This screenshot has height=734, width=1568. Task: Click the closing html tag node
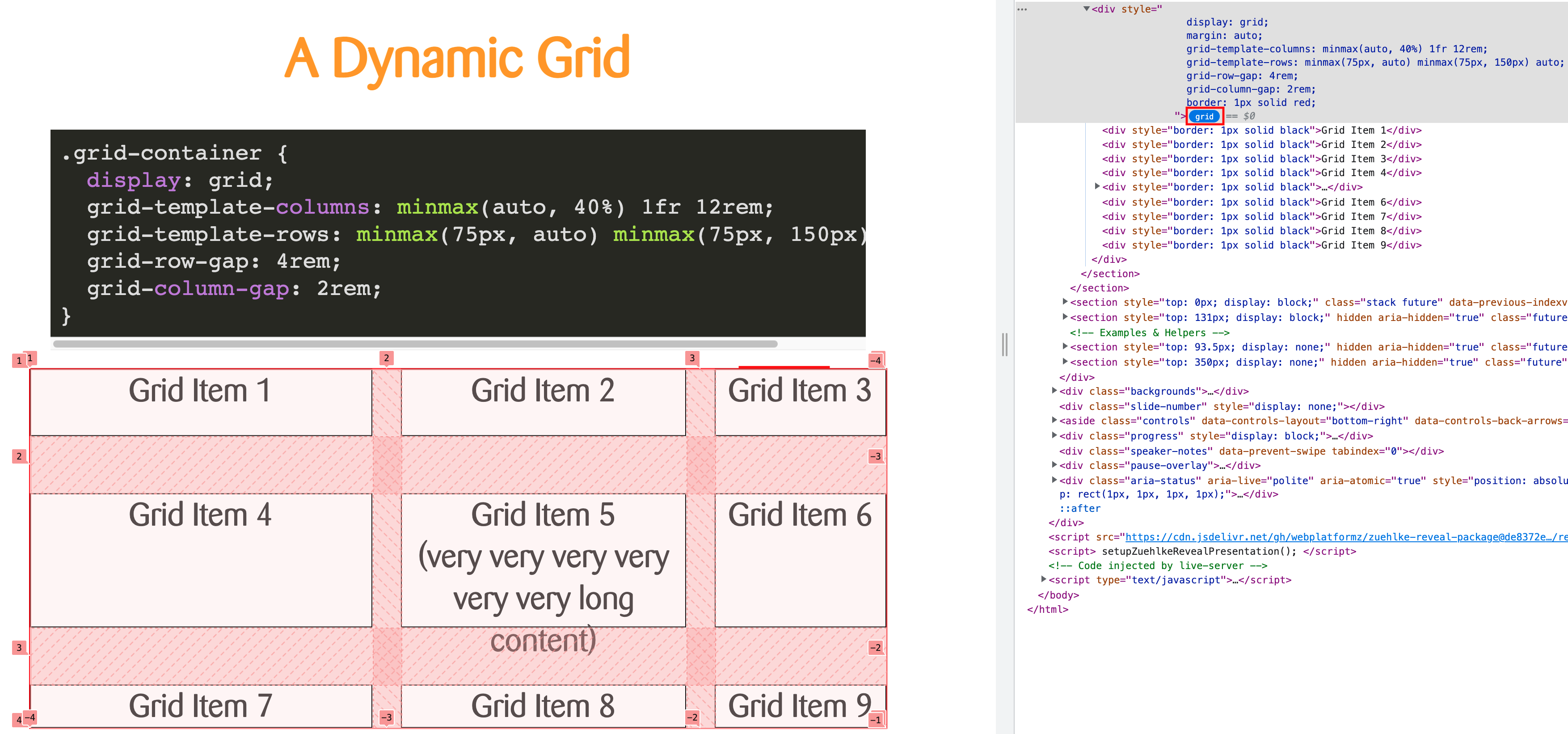[1048, 609]
